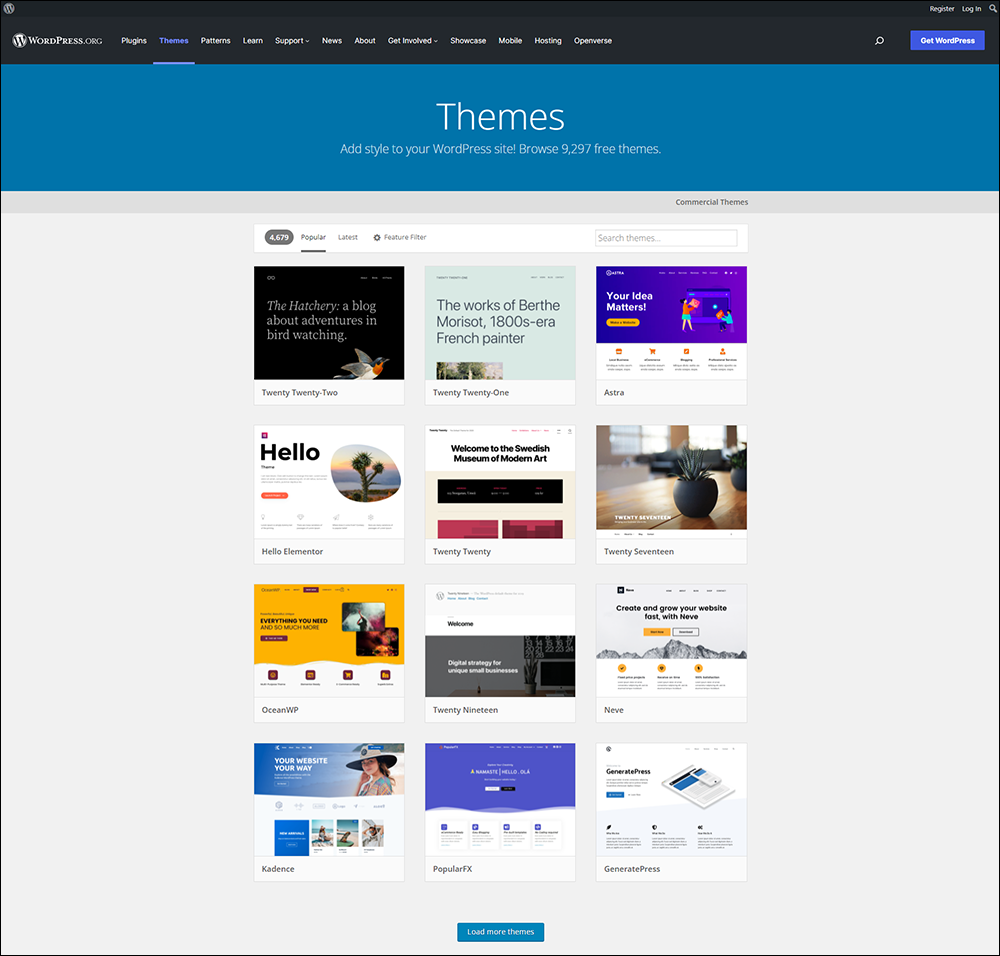Expand the Support menu dropdown
1000x956 pixels.
tap(292, 40)
